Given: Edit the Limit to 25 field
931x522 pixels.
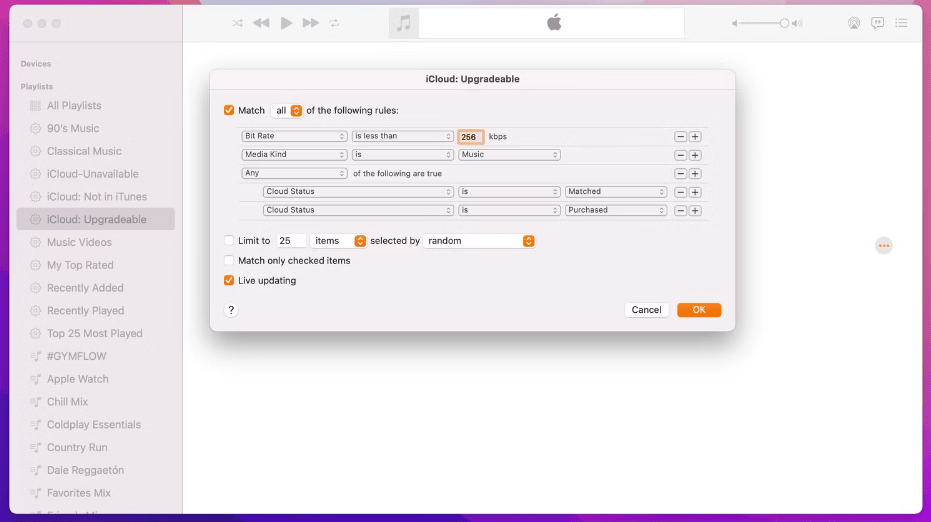Looking at the screenshot, I should [291, 241].
